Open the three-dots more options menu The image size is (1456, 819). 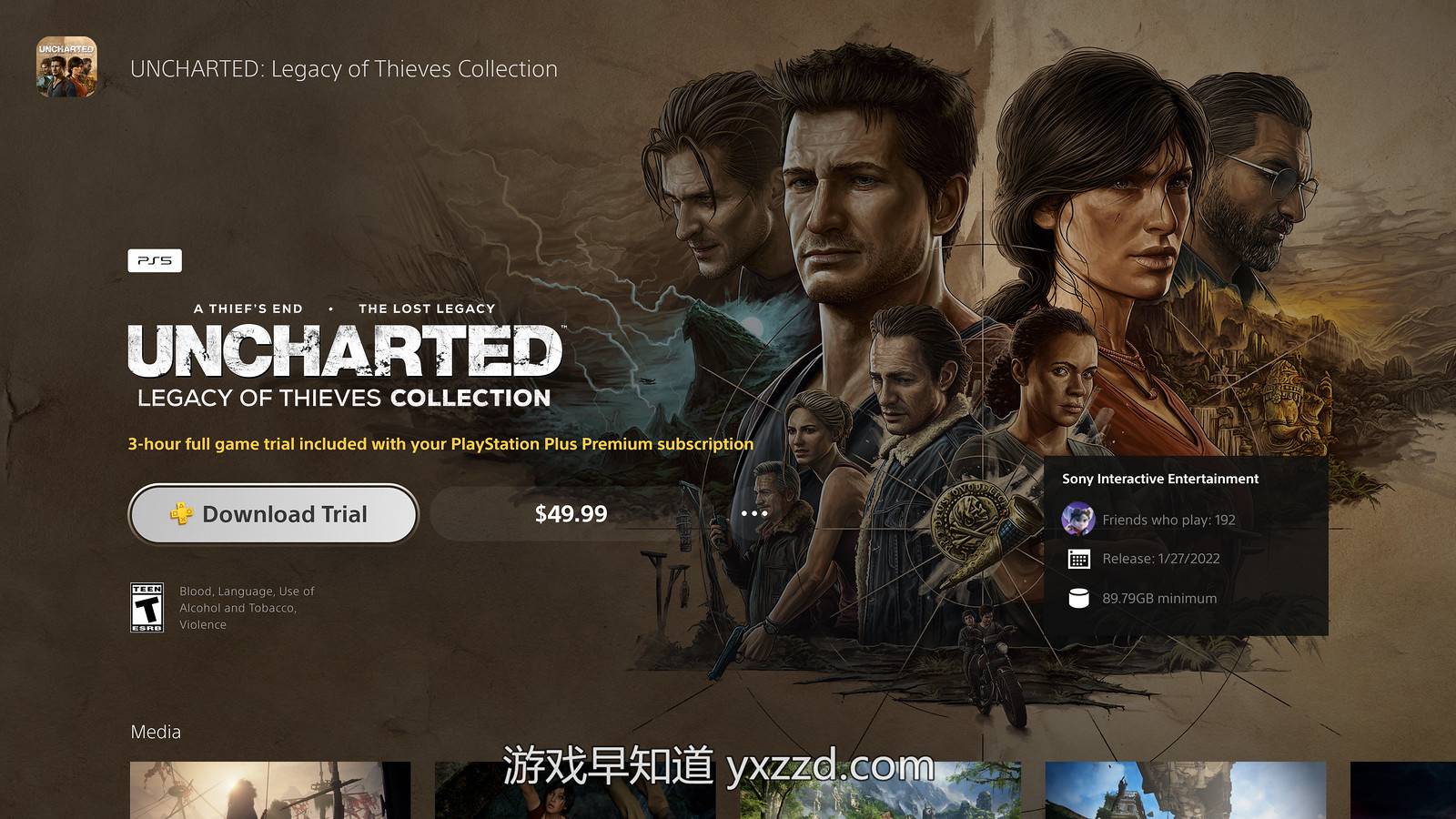[x=753, y=513]
